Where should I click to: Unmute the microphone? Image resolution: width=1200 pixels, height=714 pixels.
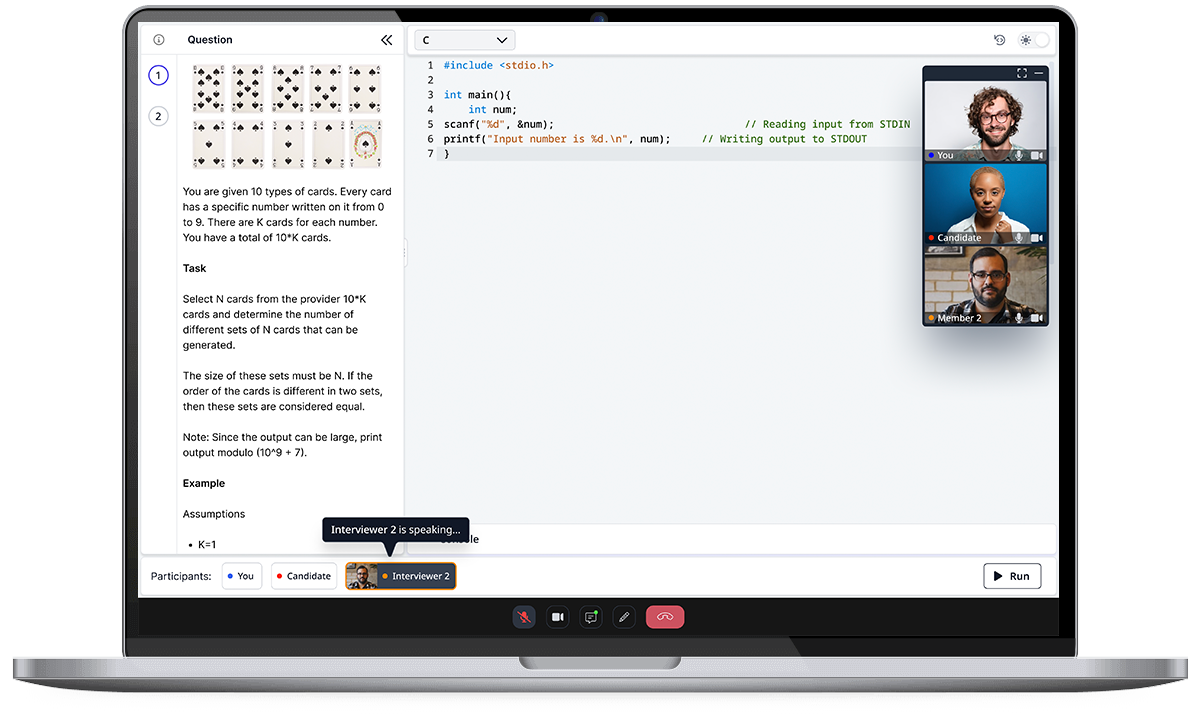(524, 617)
